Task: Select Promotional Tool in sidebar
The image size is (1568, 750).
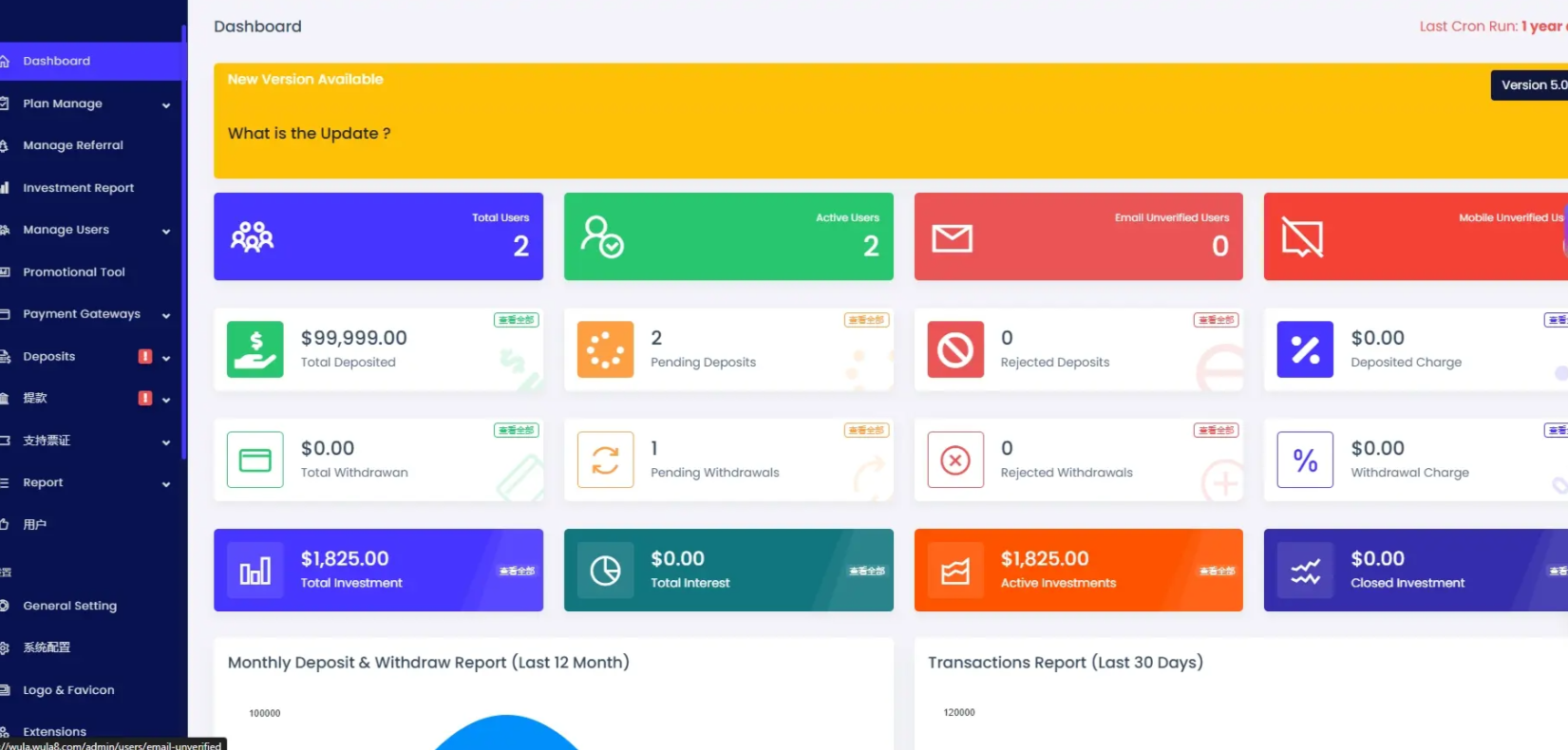Action: pyautogui.click(x=73, y=272)
